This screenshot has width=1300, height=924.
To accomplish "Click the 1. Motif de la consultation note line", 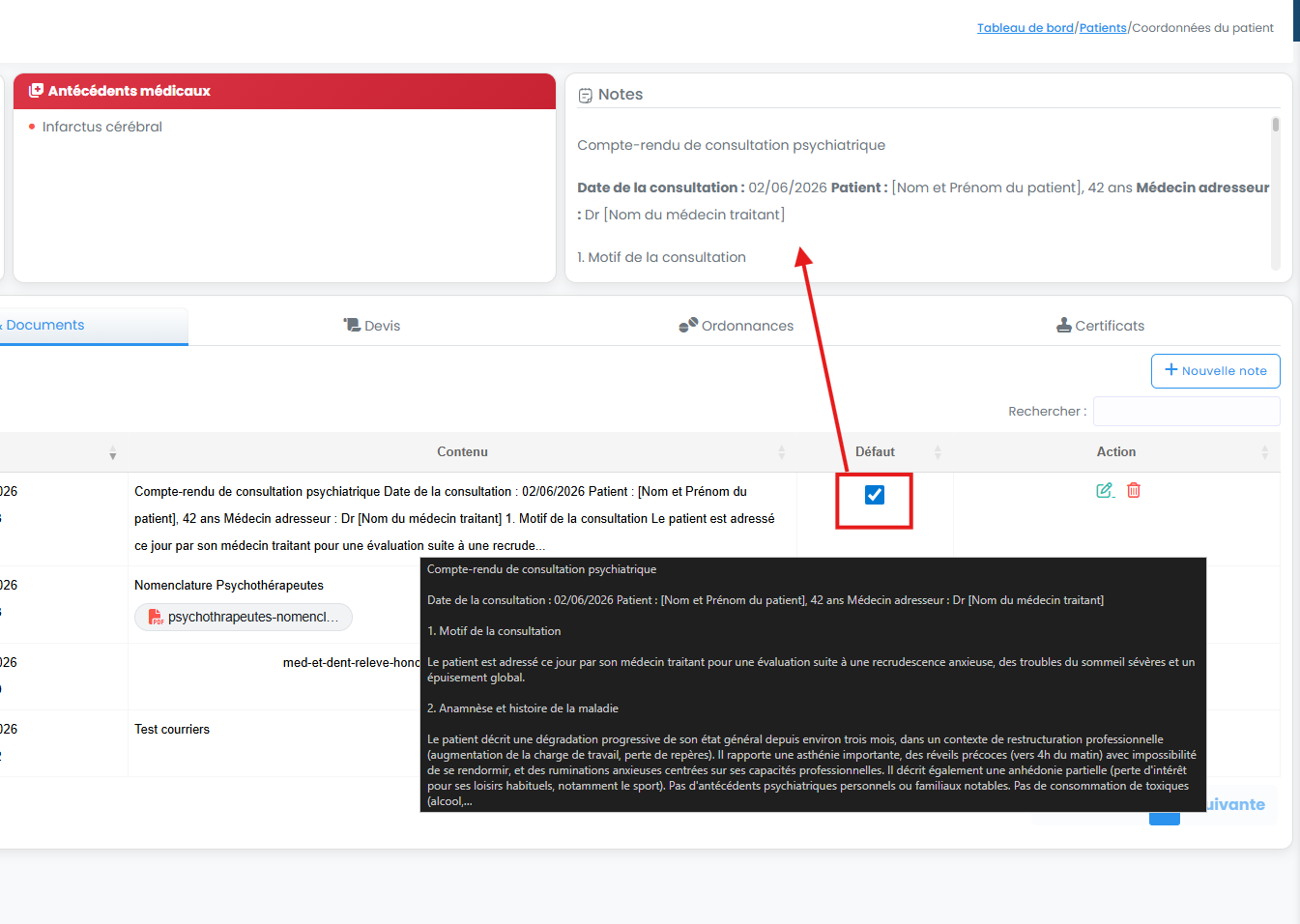I will 661,257.
